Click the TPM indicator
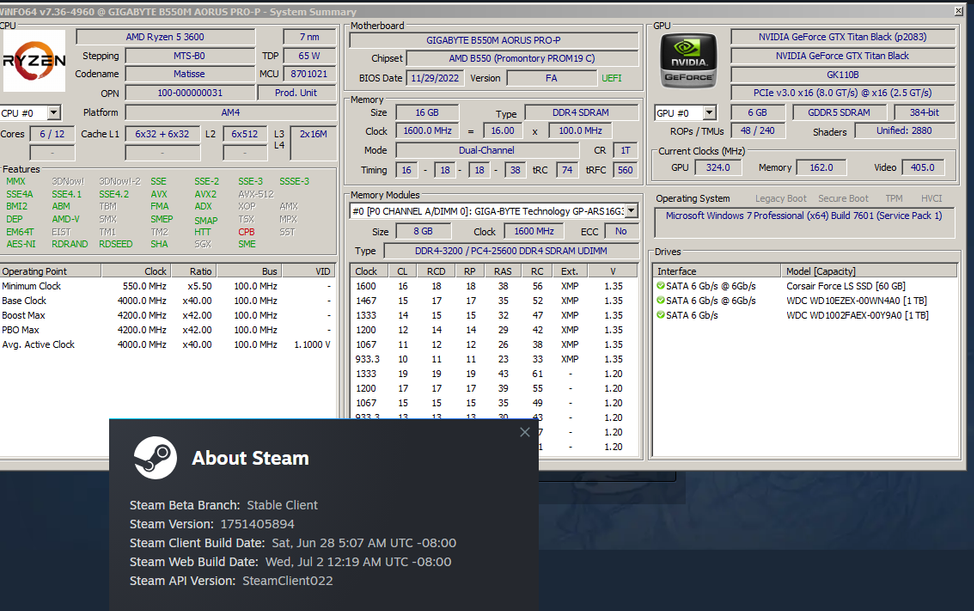Viewport: 974px width, 611px height. coord(894,199)
